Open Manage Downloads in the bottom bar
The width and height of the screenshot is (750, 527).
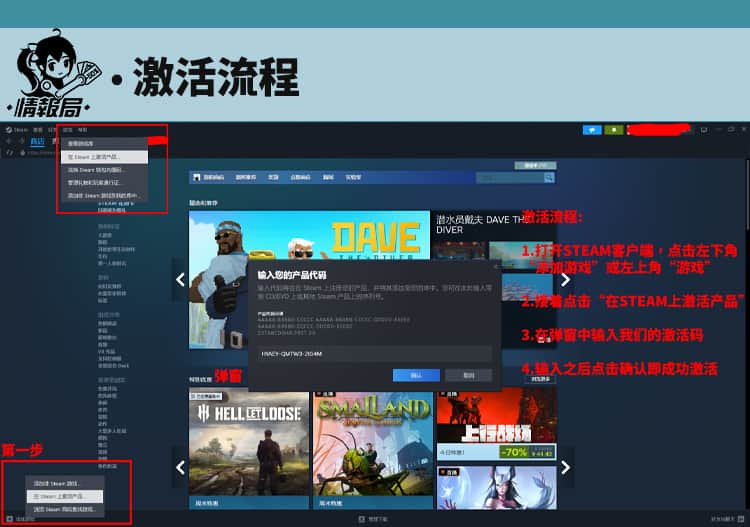coord(374,519)
